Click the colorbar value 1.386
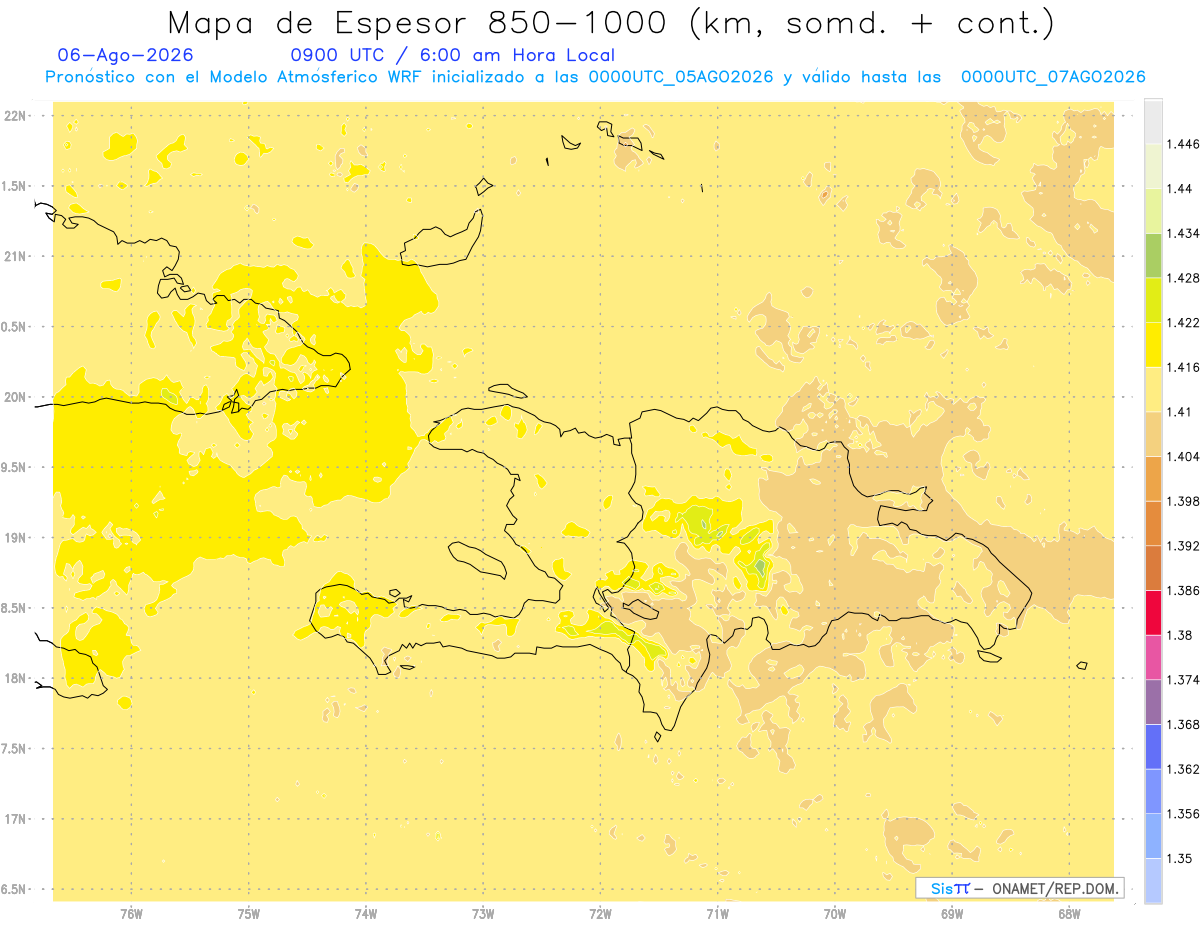 [1183, 590]
